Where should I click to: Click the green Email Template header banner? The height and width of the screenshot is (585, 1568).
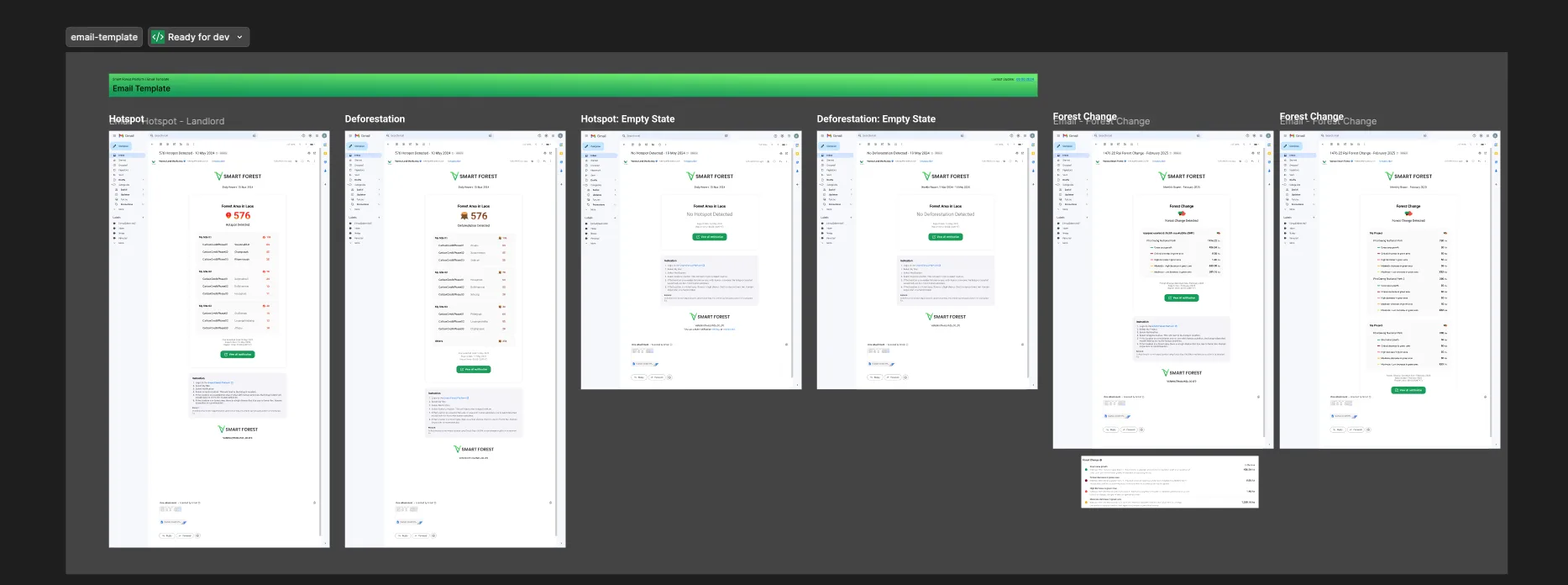click(573, 85)
